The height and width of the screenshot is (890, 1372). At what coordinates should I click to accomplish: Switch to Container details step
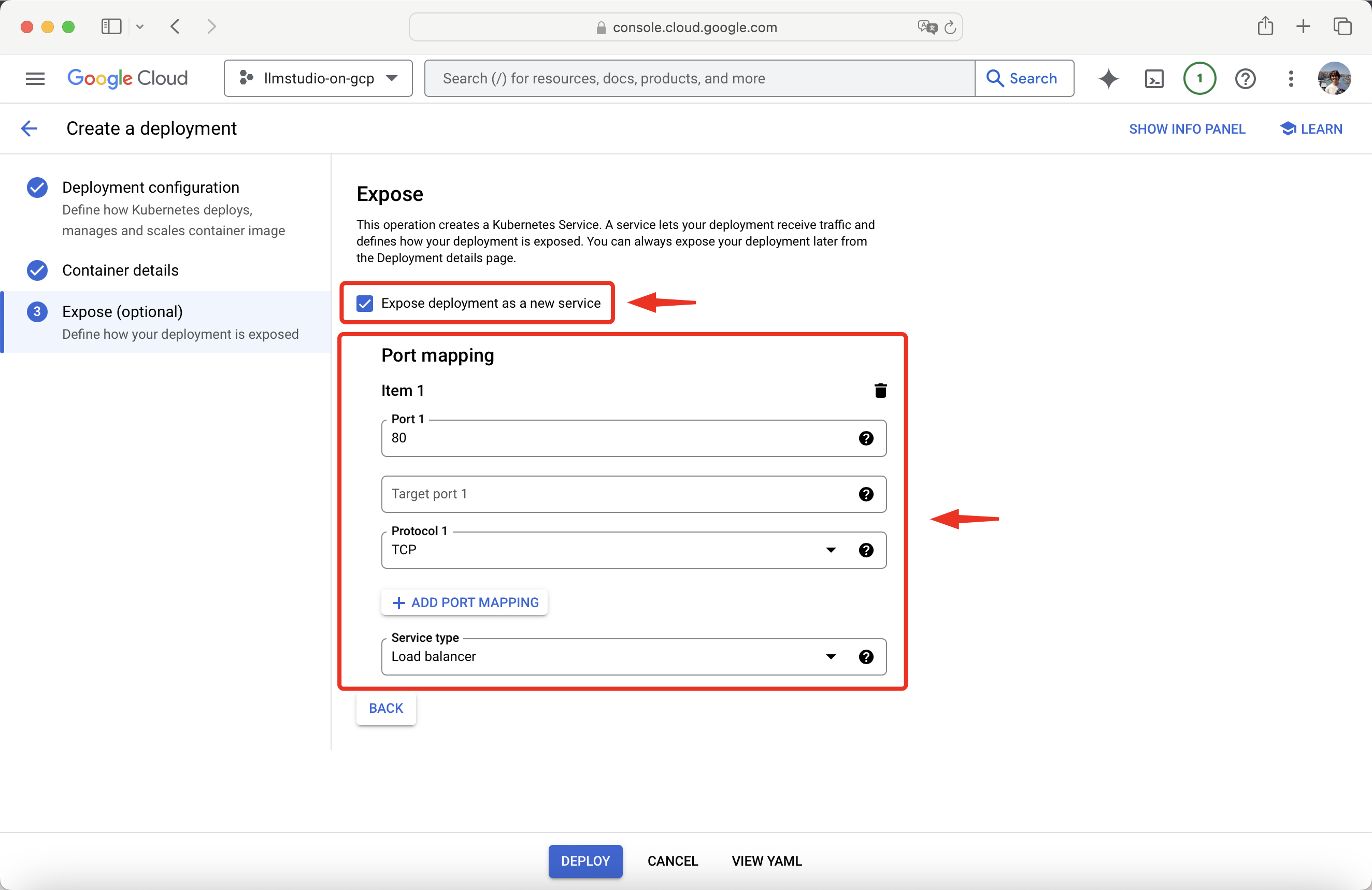120,270
